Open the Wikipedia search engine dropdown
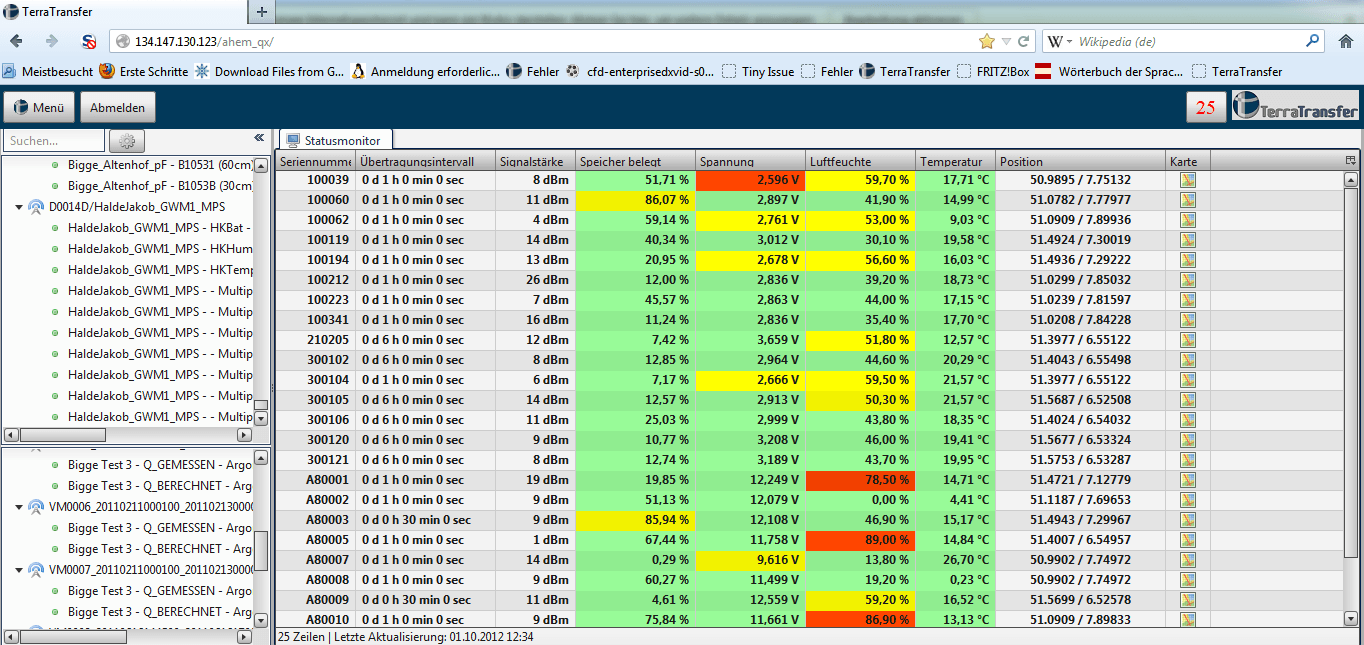1364x645 pixels. [1060, 41]
